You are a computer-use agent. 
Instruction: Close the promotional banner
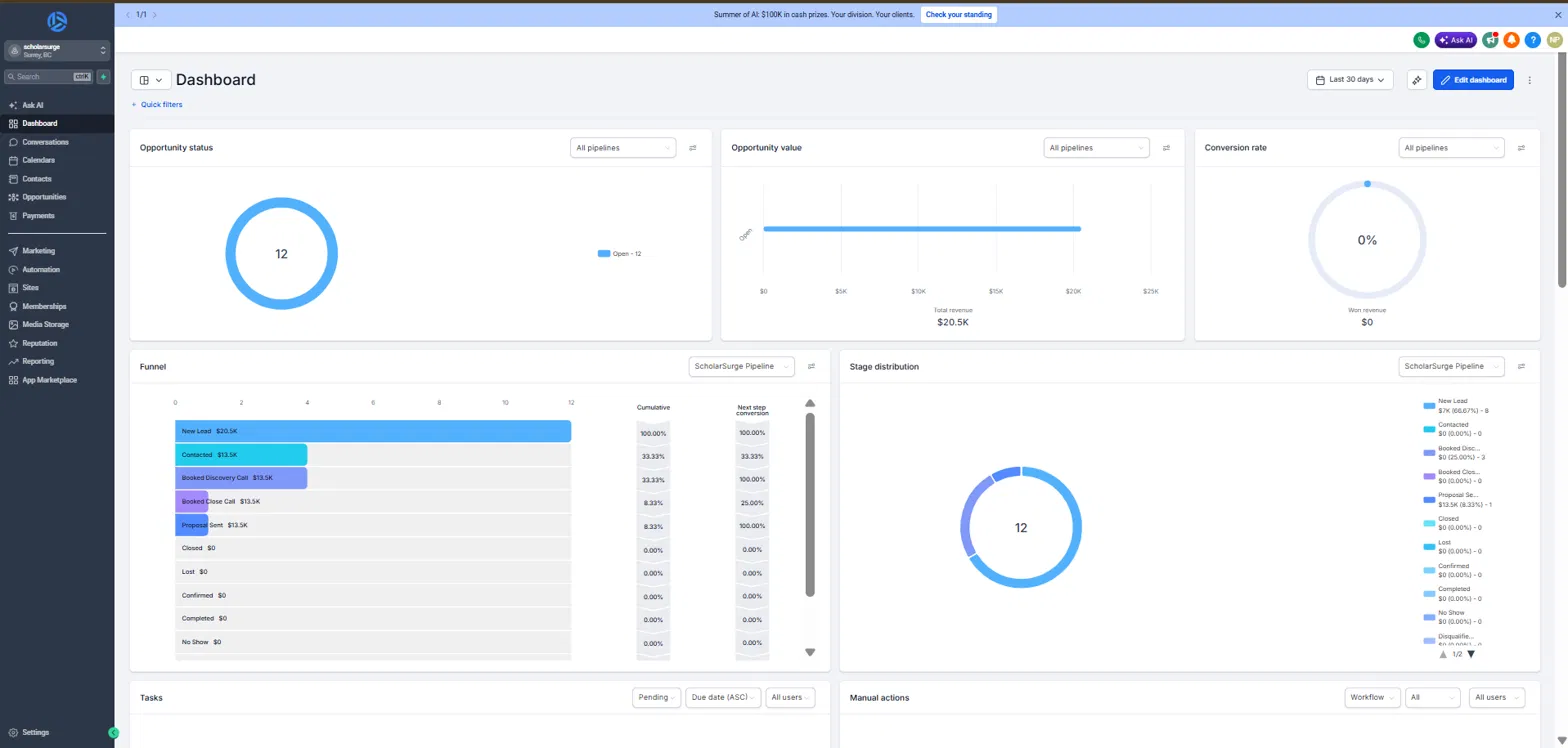click(1558, 15)
